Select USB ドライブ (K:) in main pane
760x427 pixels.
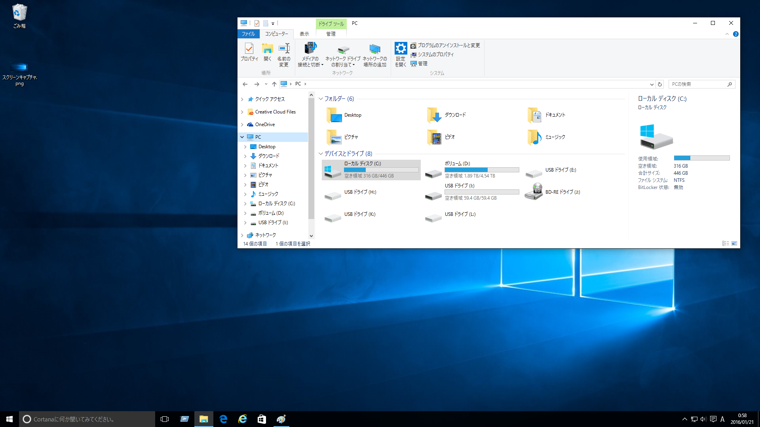[x=350, y=215]
